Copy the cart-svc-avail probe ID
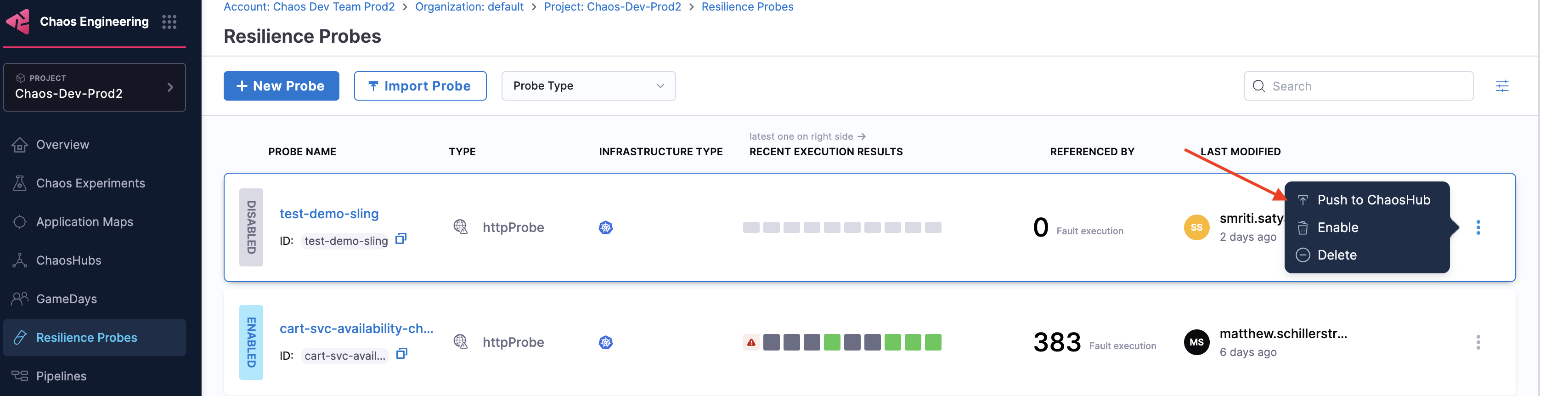Screen dimensions: 1568x396 (401, 353)
